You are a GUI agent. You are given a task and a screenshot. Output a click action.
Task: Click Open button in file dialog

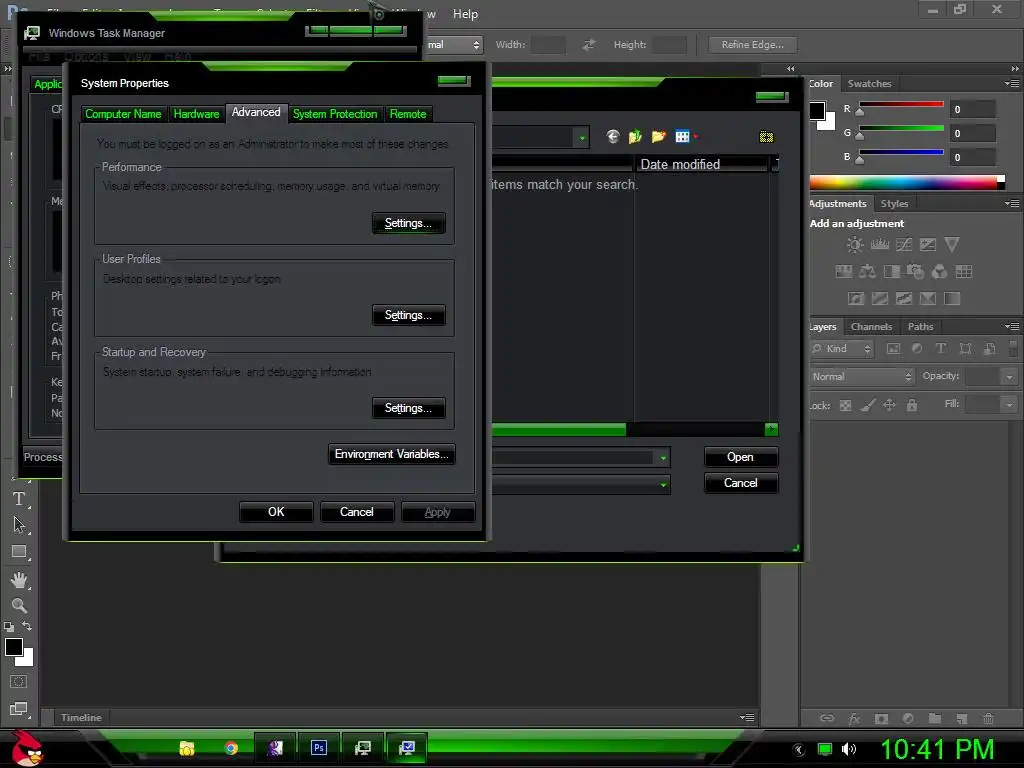pos(741,457)
